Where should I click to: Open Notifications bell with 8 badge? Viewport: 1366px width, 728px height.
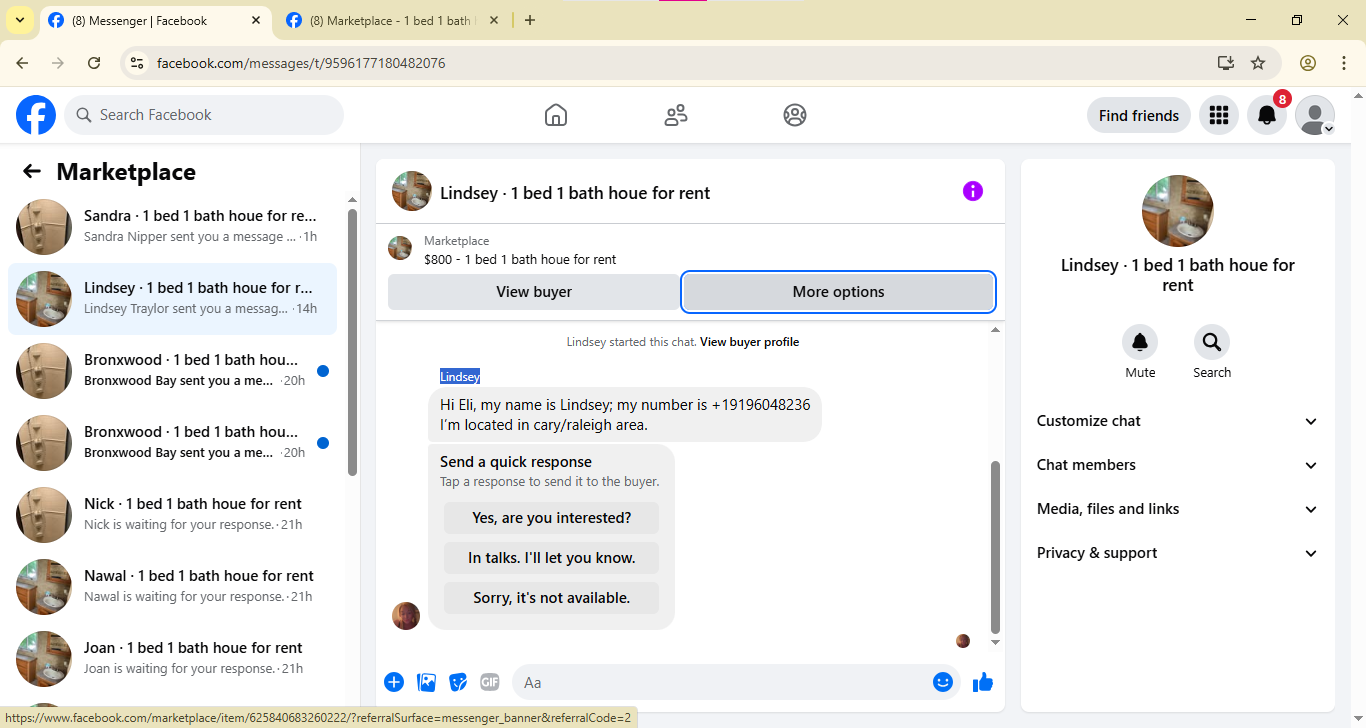[x=1267, y=115]
